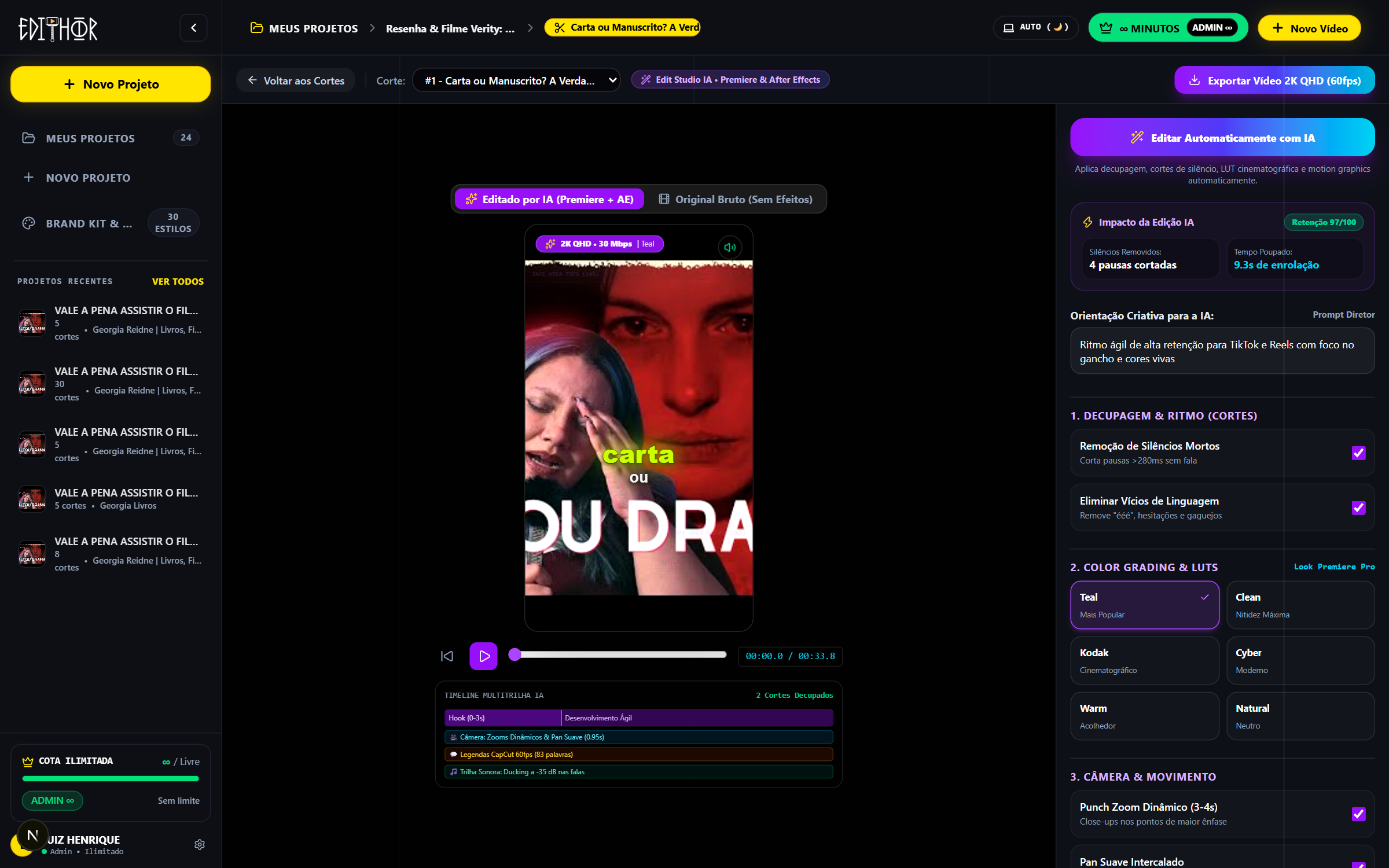Open MEUS PROJETOS in the sidebar
The image size is (1389, 868).
[x=110, y=138]
